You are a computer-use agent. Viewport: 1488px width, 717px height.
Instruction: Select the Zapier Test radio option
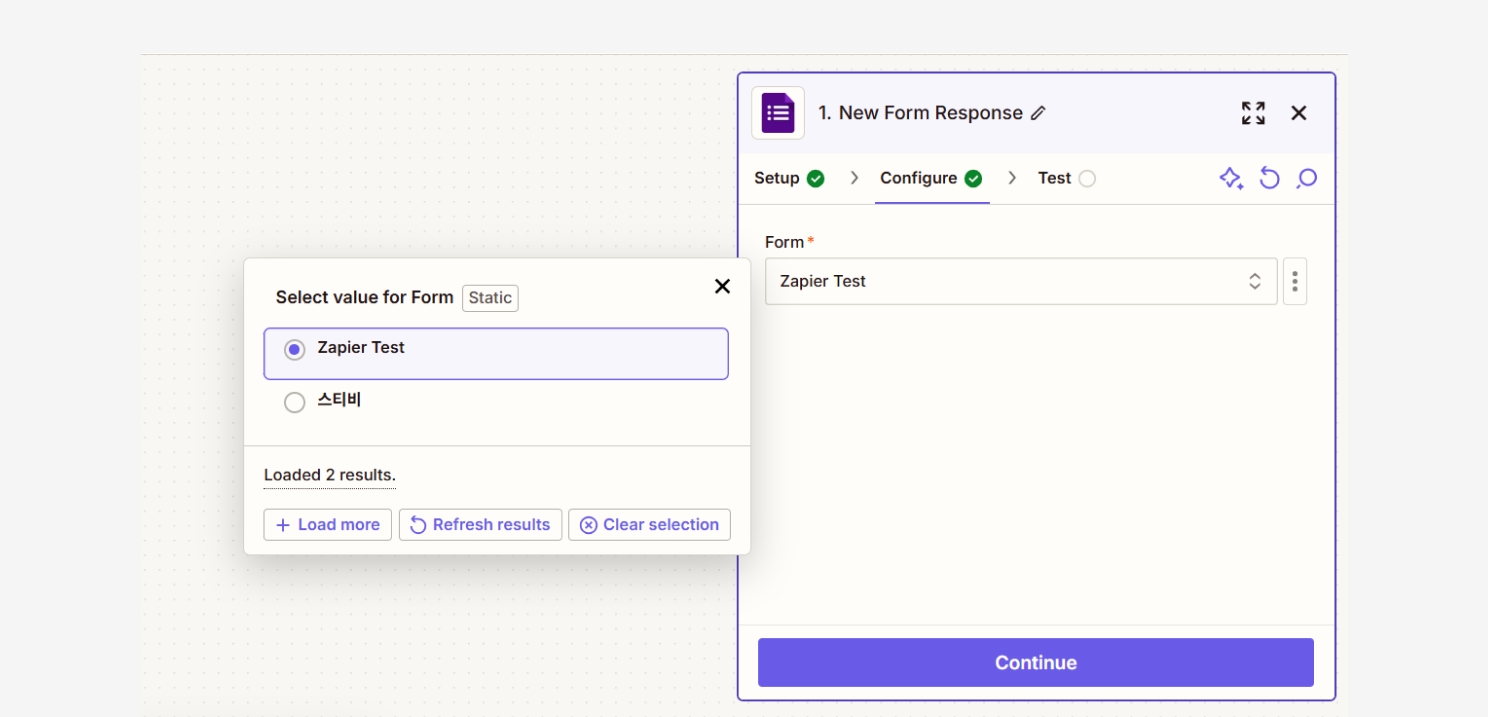[294, 350]
